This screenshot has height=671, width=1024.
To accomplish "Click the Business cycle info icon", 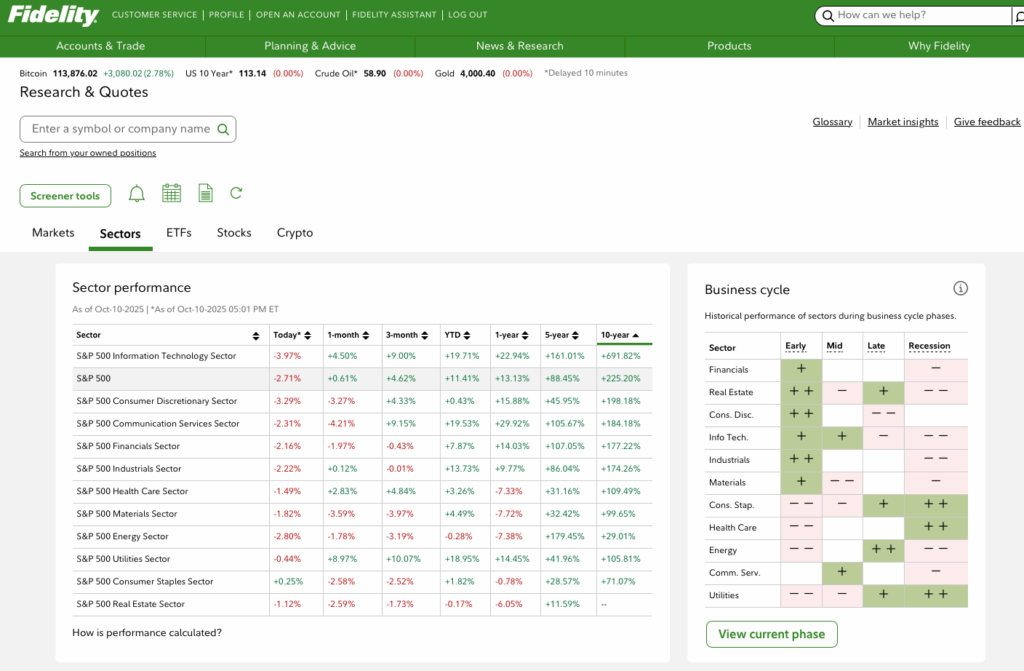I will coord(960,289).
